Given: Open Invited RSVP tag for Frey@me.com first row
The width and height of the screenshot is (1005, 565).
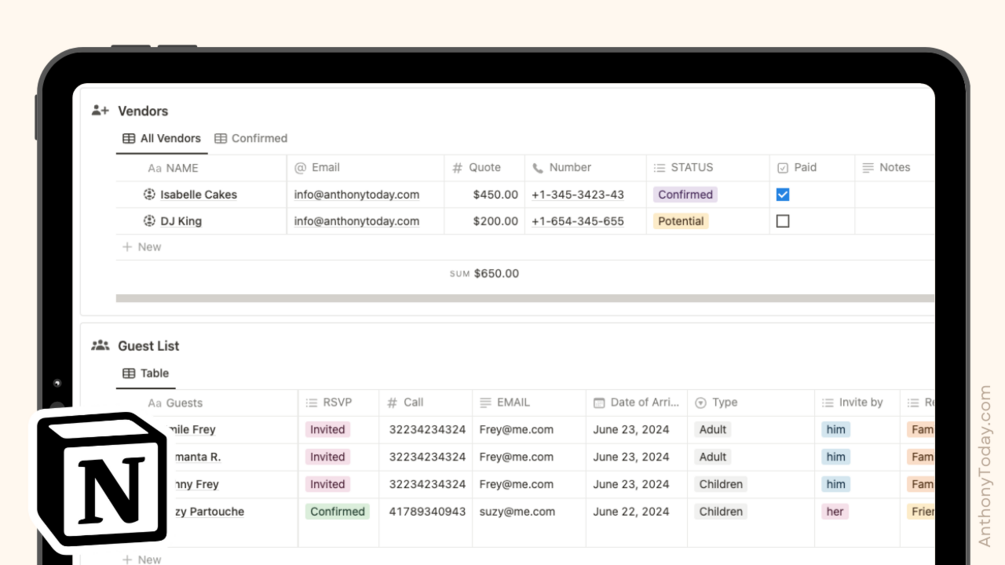Looking at the screenshot, I should 328,429.
